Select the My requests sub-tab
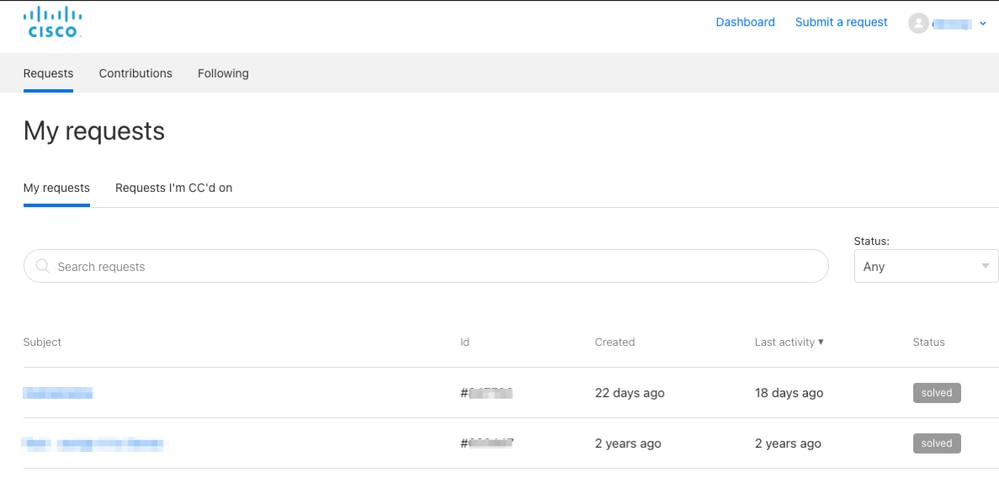 click(x=57, y=188)
